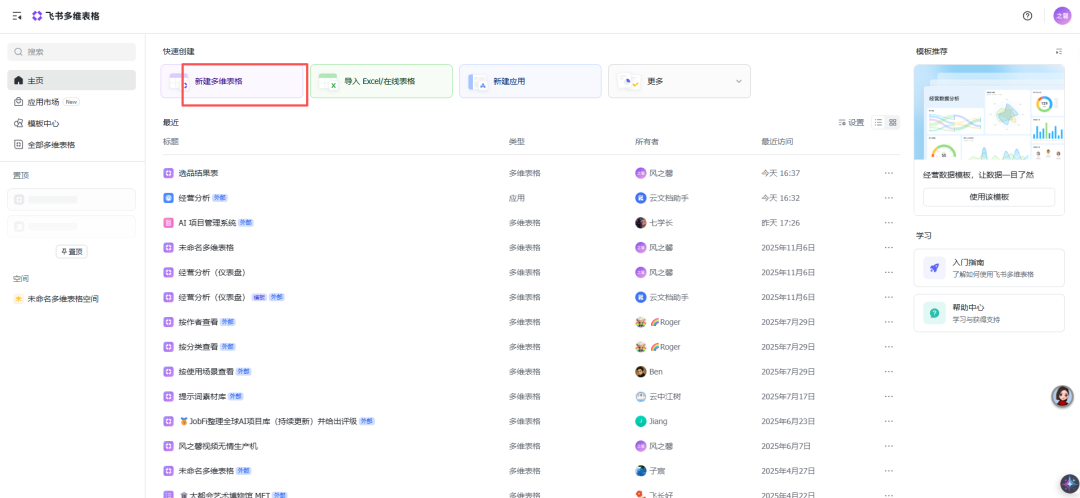Viewport: 1080px width, 498px height.
Task: Click the file icon of 按作者查看
Action: tap(168, 322)
